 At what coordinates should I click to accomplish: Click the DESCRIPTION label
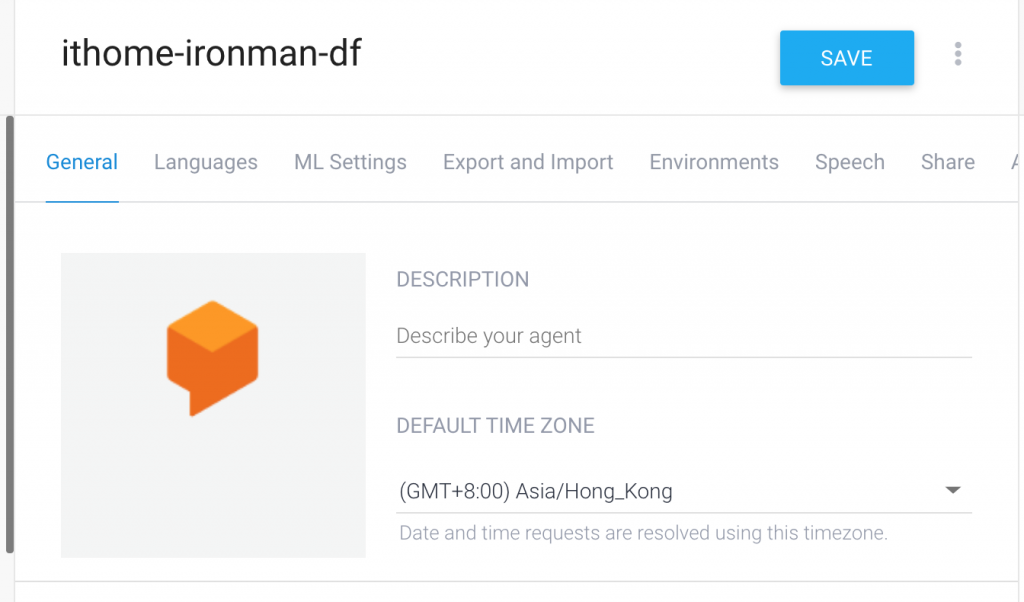[x=463, y=279]
